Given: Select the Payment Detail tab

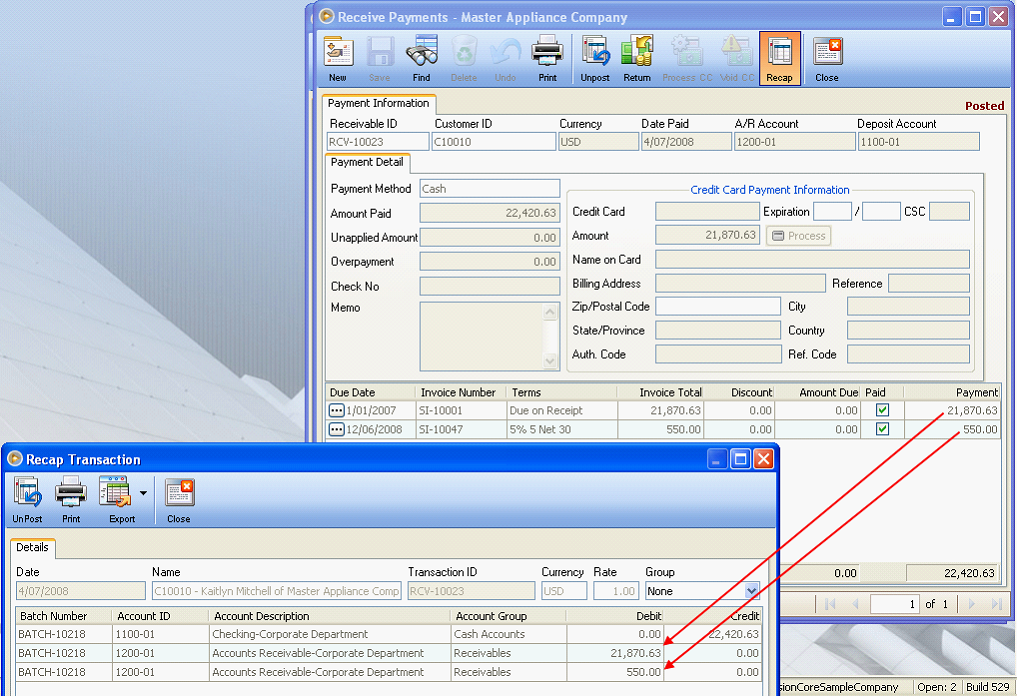Looking at the screenshot, I should [367, 162].
